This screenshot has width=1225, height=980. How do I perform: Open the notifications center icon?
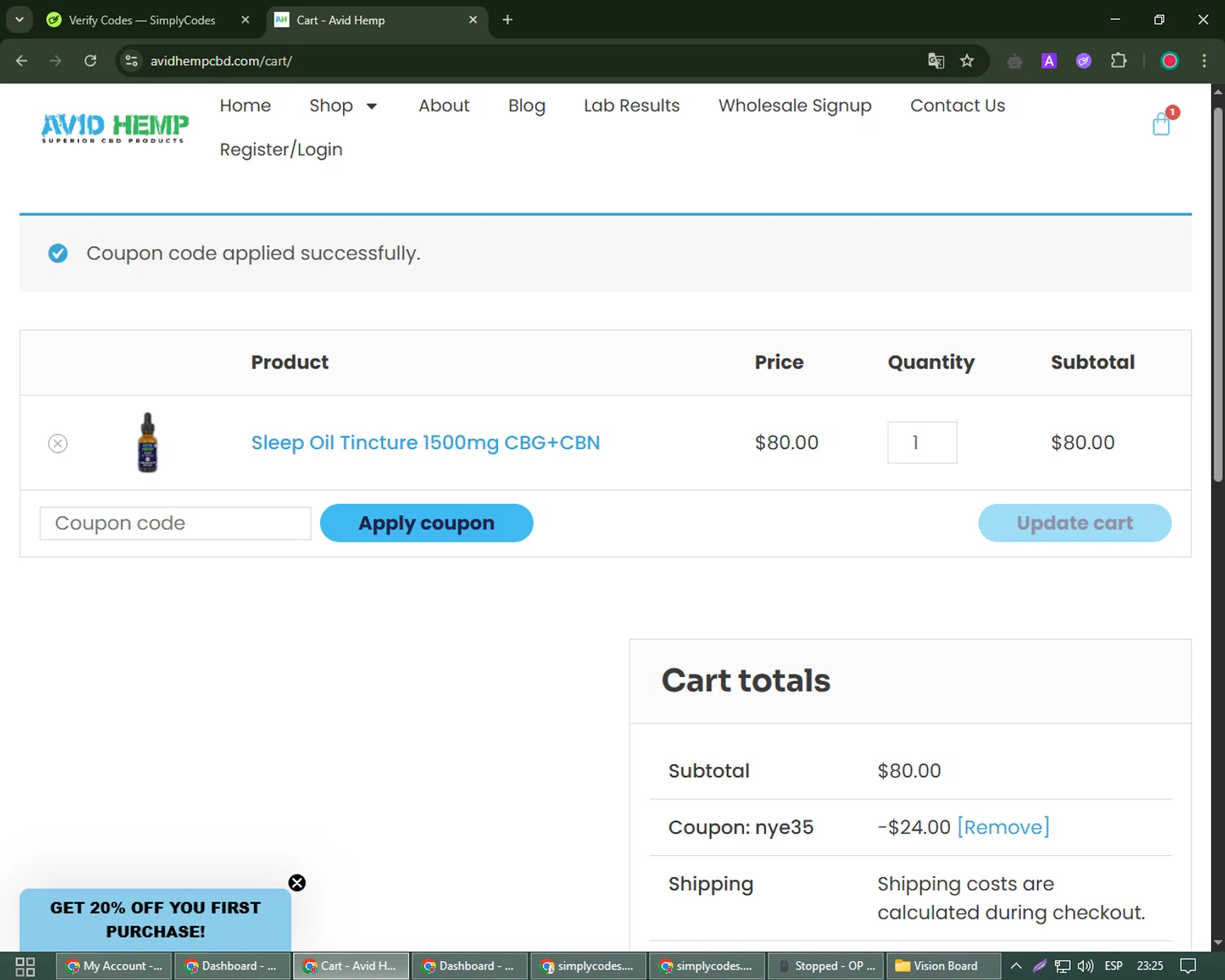[1188, 966]
